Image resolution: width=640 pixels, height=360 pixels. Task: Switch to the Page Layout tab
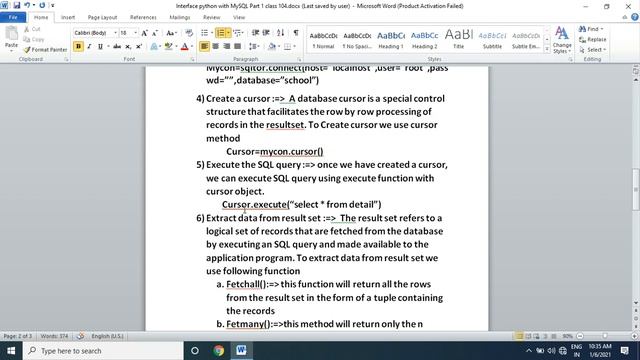[x=102, y=17]
